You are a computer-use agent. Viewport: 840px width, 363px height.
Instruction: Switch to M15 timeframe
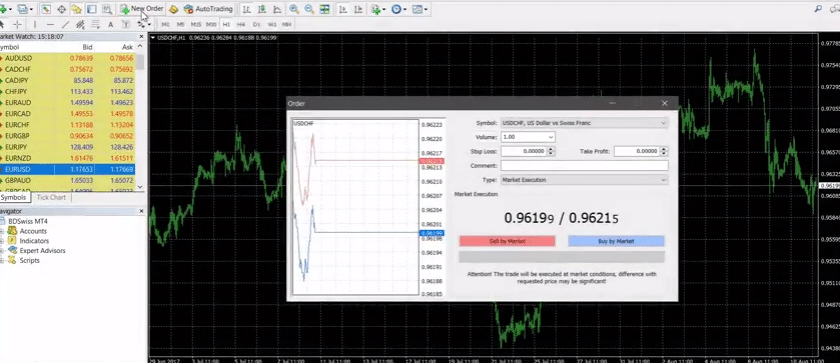(196, 24)
